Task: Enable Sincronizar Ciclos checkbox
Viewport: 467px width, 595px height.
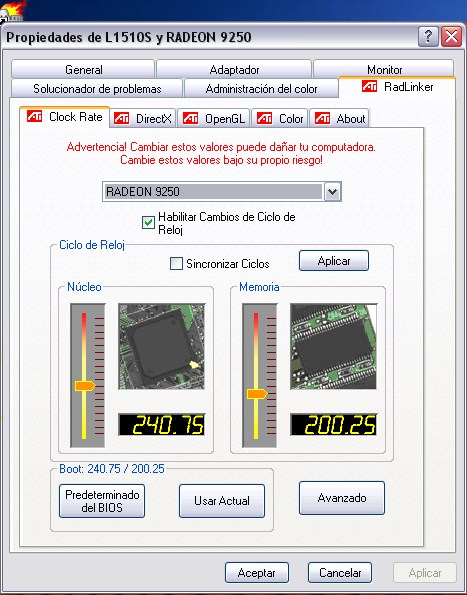Action: tap(176, 264)
